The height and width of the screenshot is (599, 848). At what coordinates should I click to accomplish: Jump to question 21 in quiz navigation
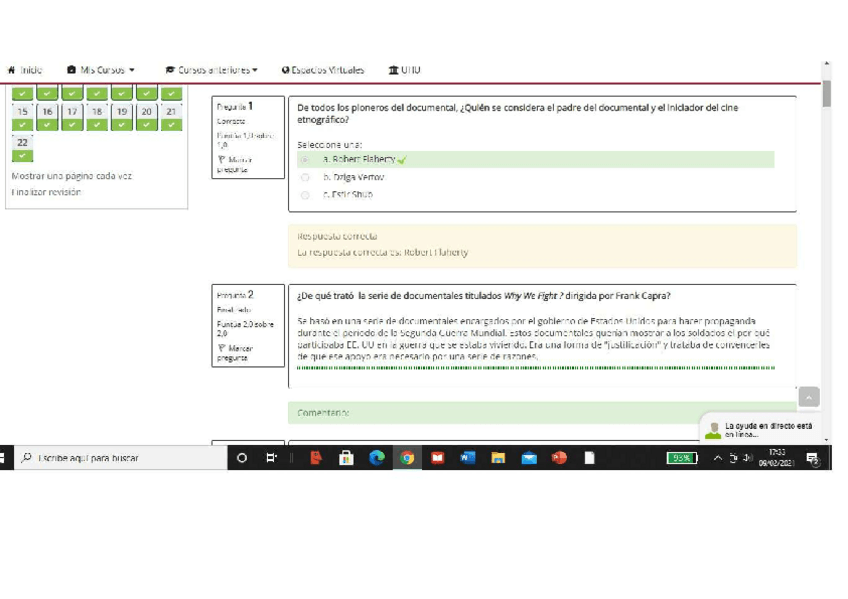click(171, 117)
